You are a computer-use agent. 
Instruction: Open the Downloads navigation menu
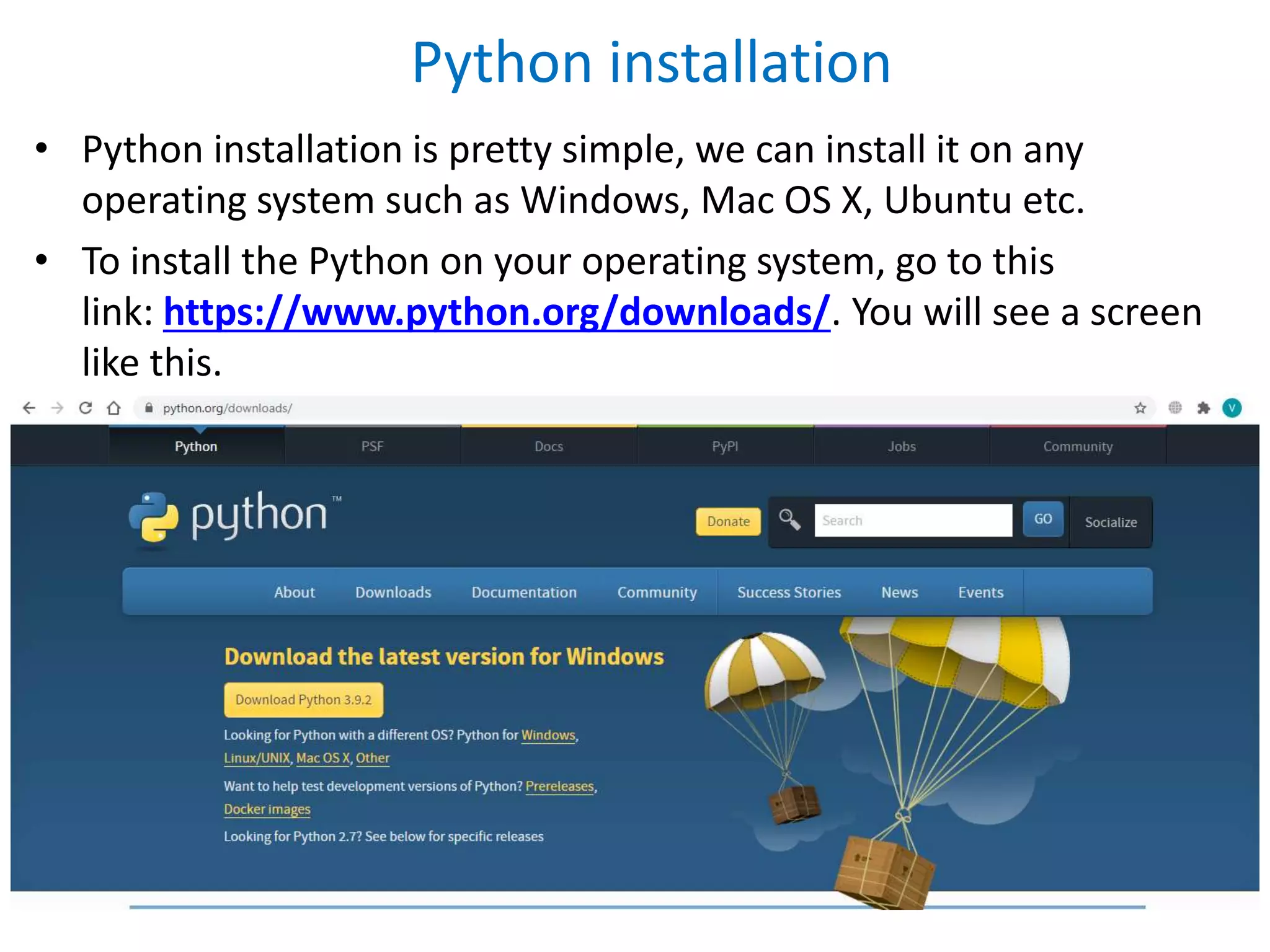[x=393, y=592]
